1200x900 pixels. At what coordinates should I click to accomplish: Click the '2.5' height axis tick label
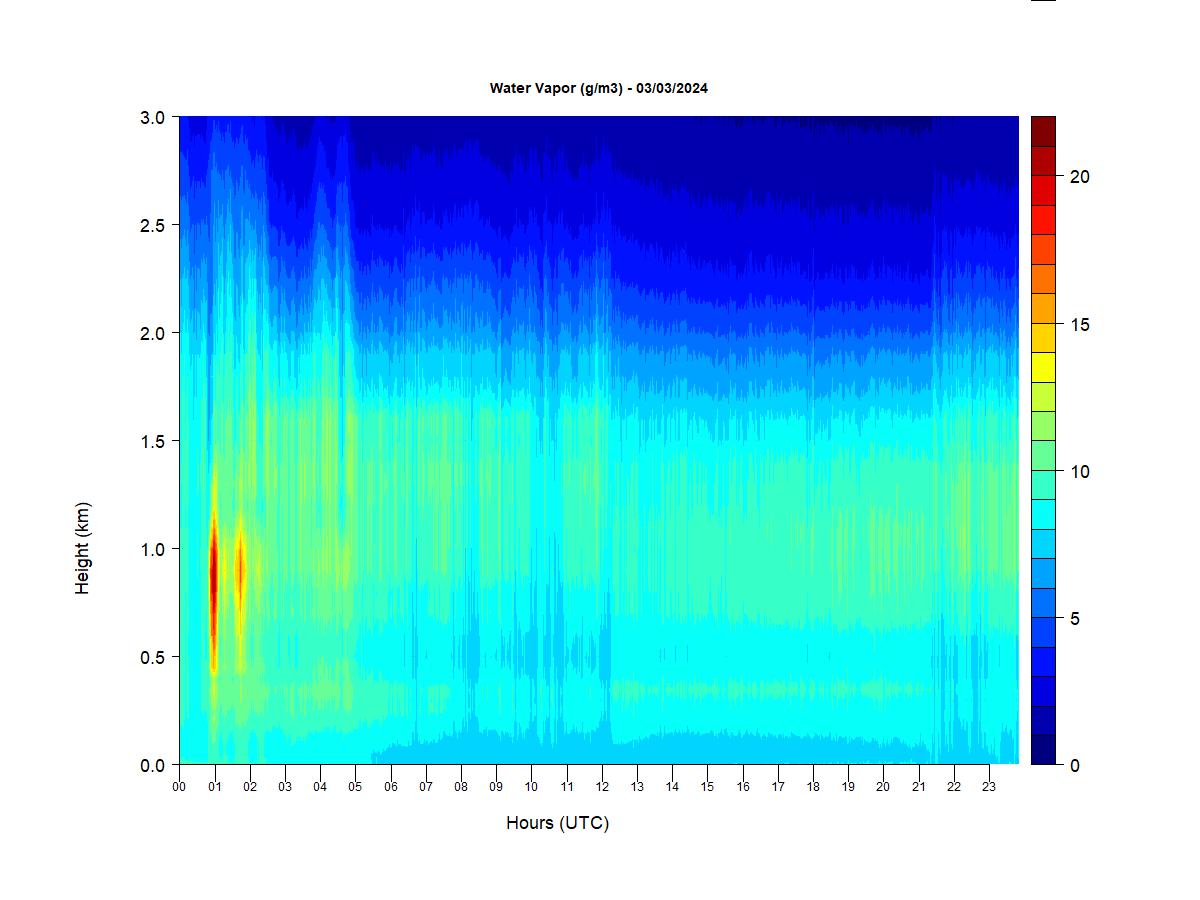pos(153,225)
